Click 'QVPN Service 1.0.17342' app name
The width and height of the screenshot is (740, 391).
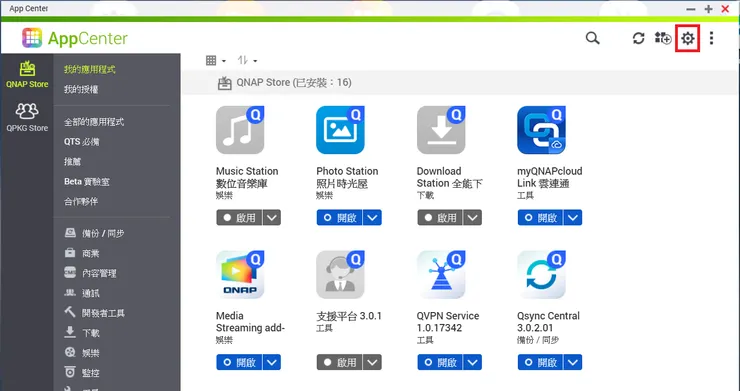click(x=447, y=322)
